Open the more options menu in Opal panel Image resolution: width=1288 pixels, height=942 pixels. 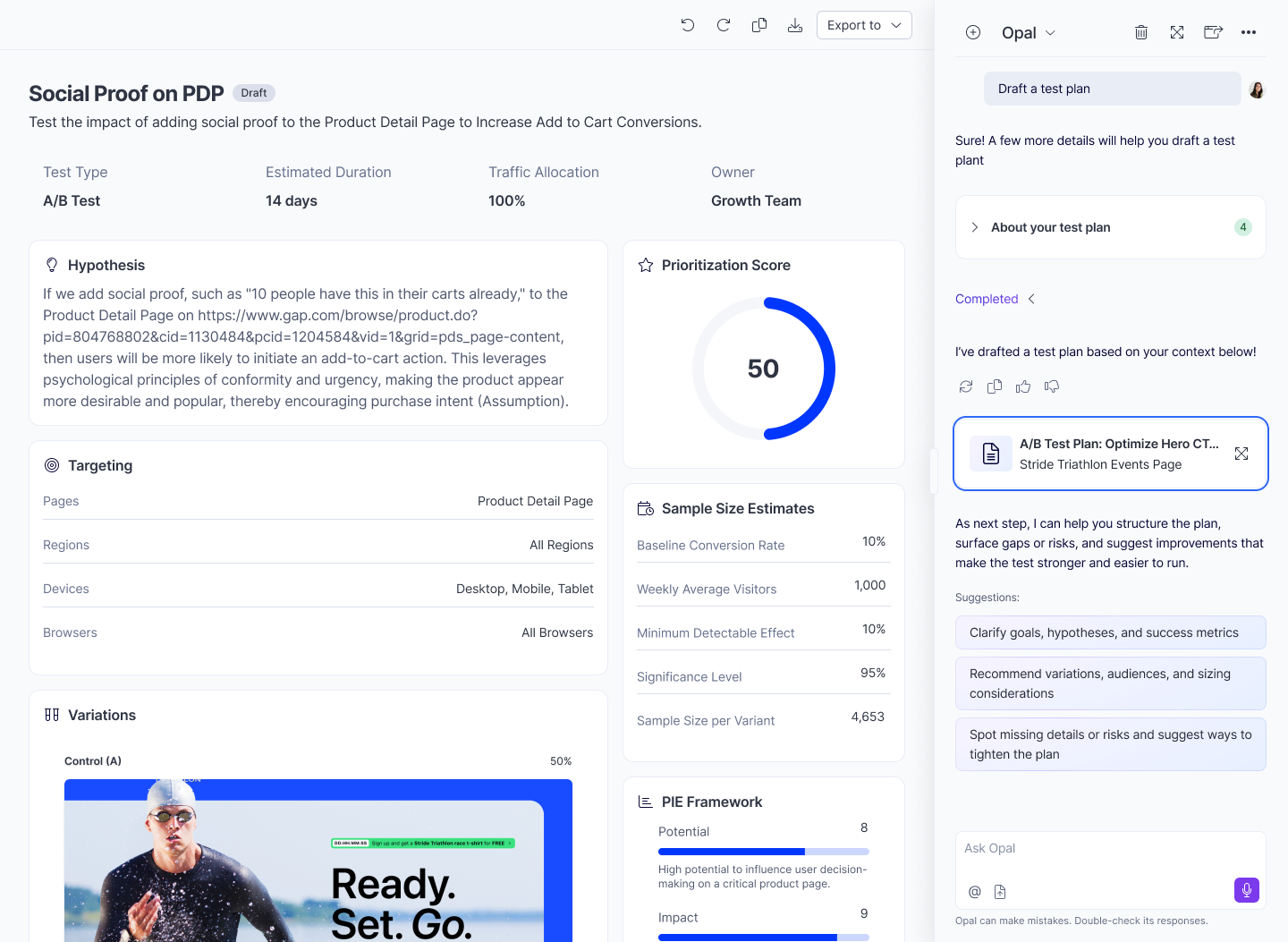click(1249, 32)
